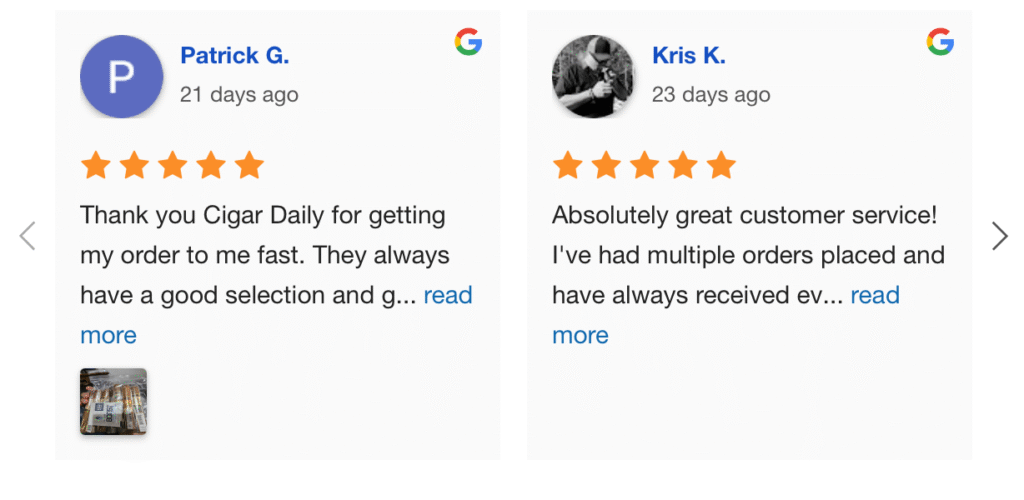Viewport: 1024px width, 500px height.
Task: Show next reviews with right arrow
Action: [x=999, y=236]
